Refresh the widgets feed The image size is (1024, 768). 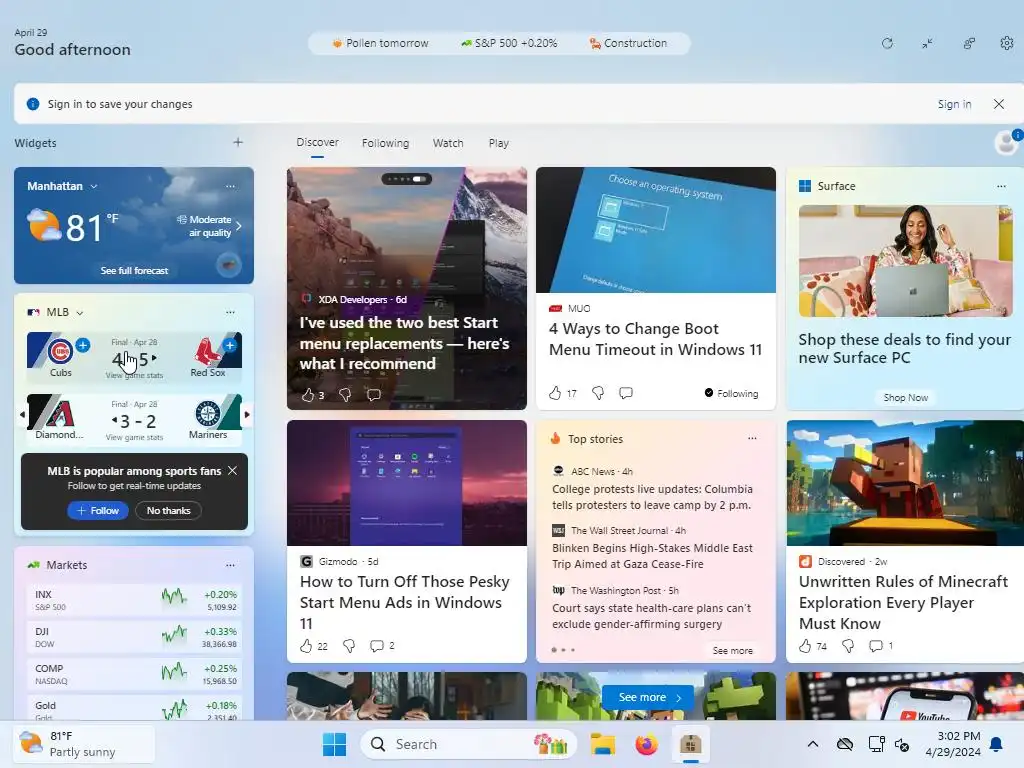point(887,44)
